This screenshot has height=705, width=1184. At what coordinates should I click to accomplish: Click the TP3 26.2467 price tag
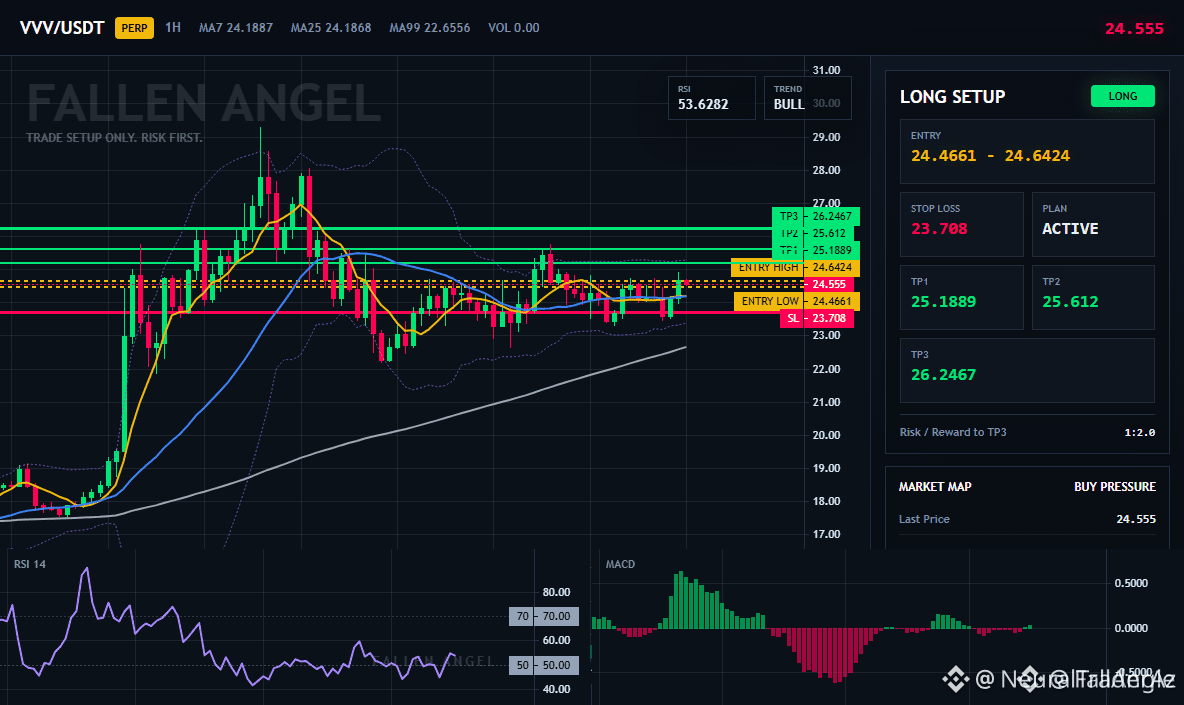(x=816, y=216)
